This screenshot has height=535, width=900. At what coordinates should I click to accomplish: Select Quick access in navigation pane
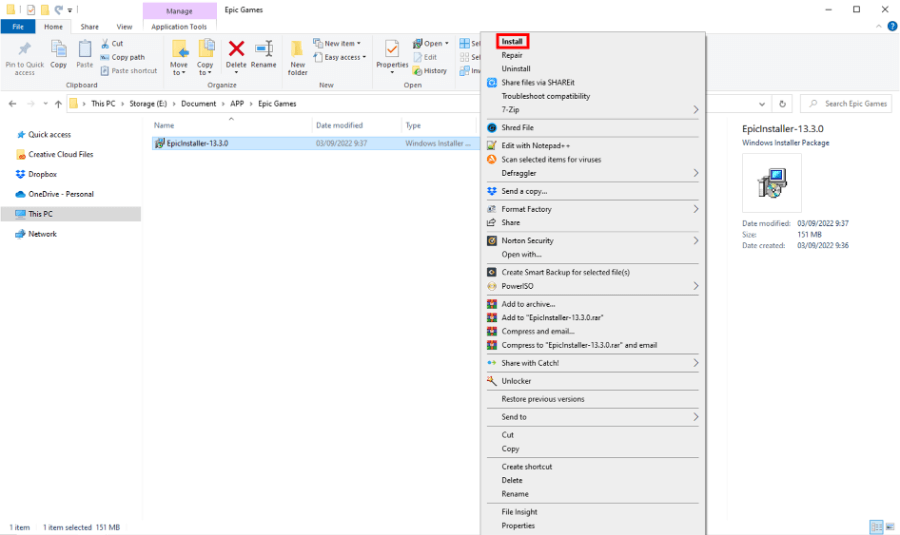point(49,134)
